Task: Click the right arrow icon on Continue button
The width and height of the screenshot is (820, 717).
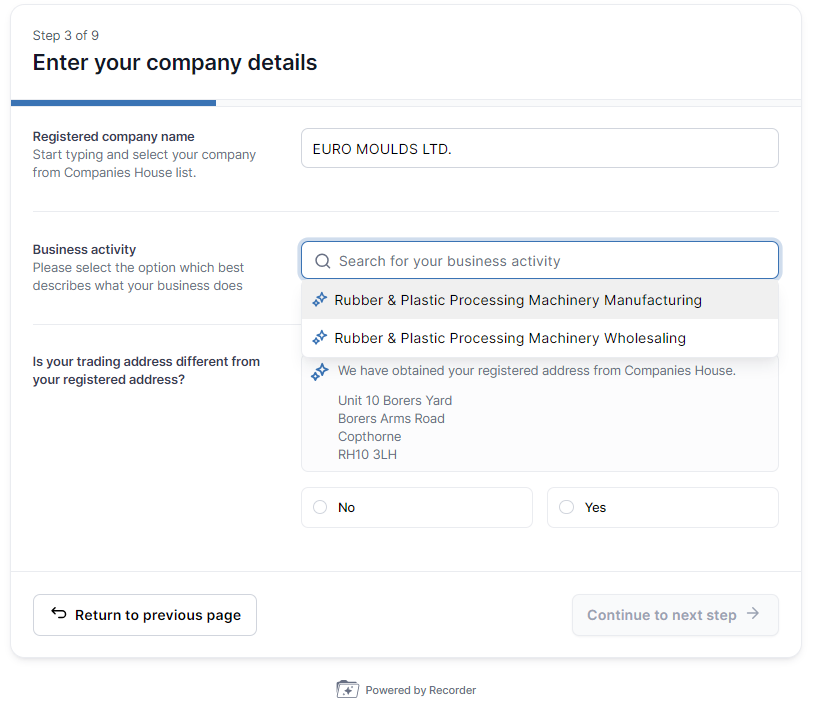Action: click(753, 614)
